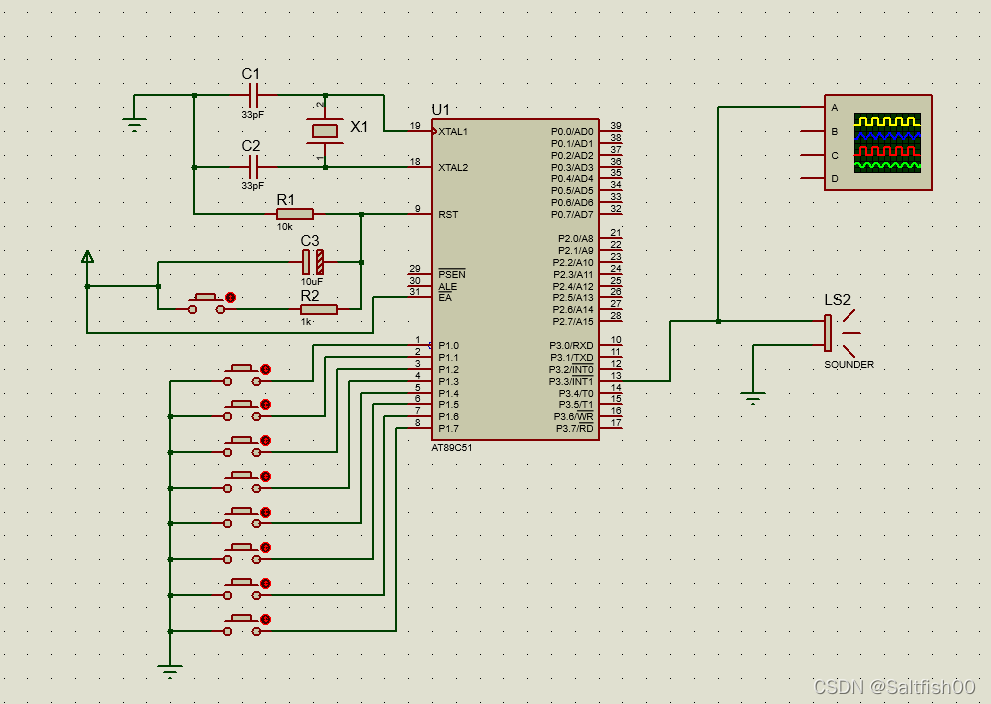Select the oscilloscope instrument
This screenshot has width=991, height=704.
[878, 142]
